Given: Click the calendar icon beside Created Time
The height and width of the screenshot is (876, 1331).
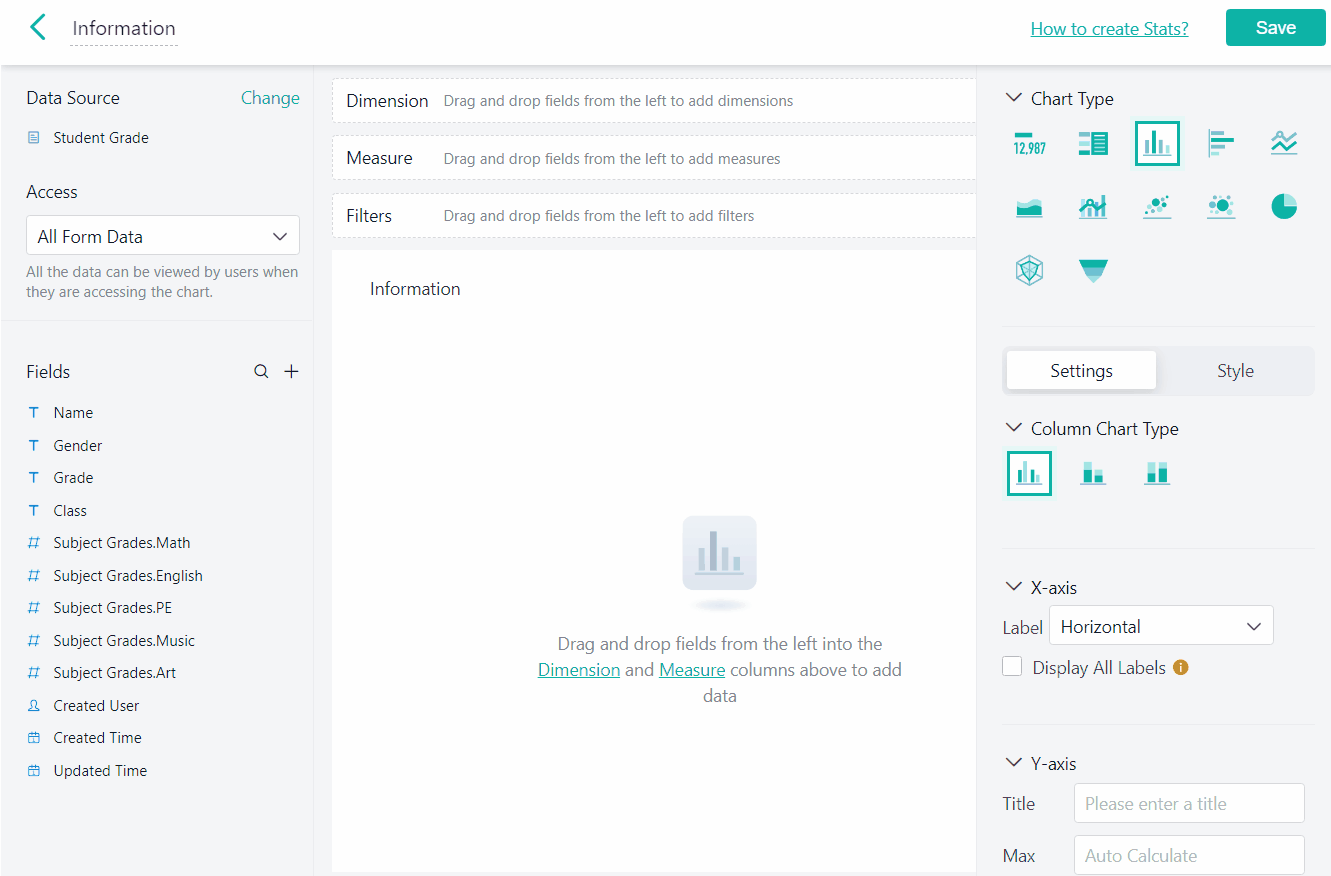Looking at the screenshot, I should tap(34, 738).
